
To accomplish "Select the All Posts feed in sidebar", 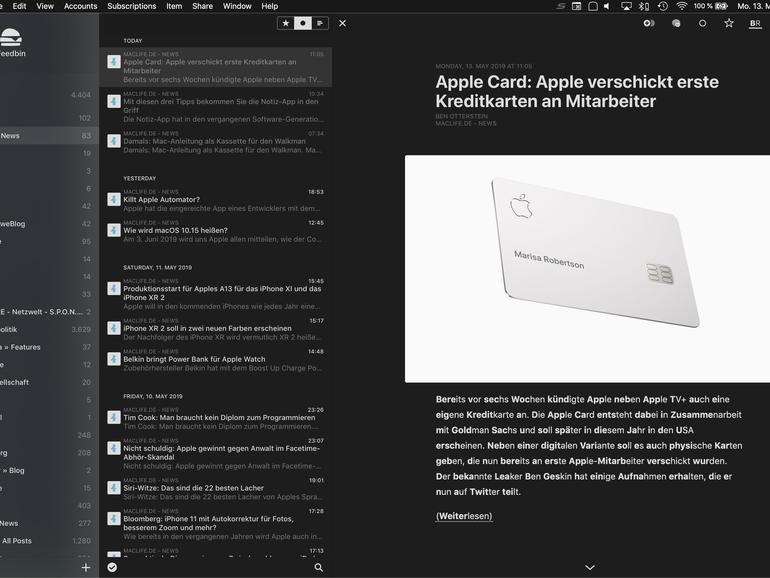I will [49, 541].
